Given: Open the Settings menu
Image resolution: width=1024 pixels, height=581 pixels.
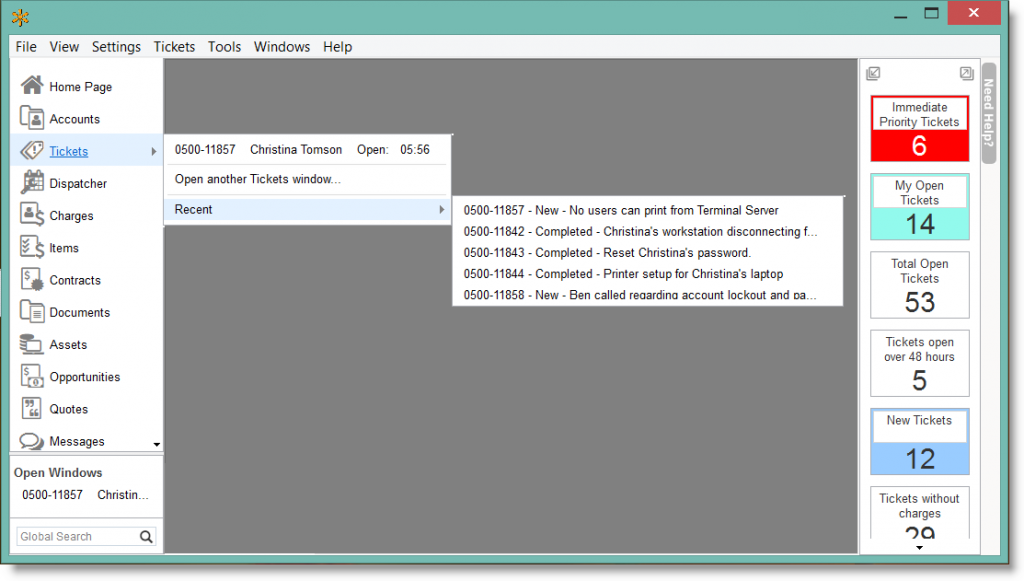Looking at the screenshot, I should click(116, 47).
